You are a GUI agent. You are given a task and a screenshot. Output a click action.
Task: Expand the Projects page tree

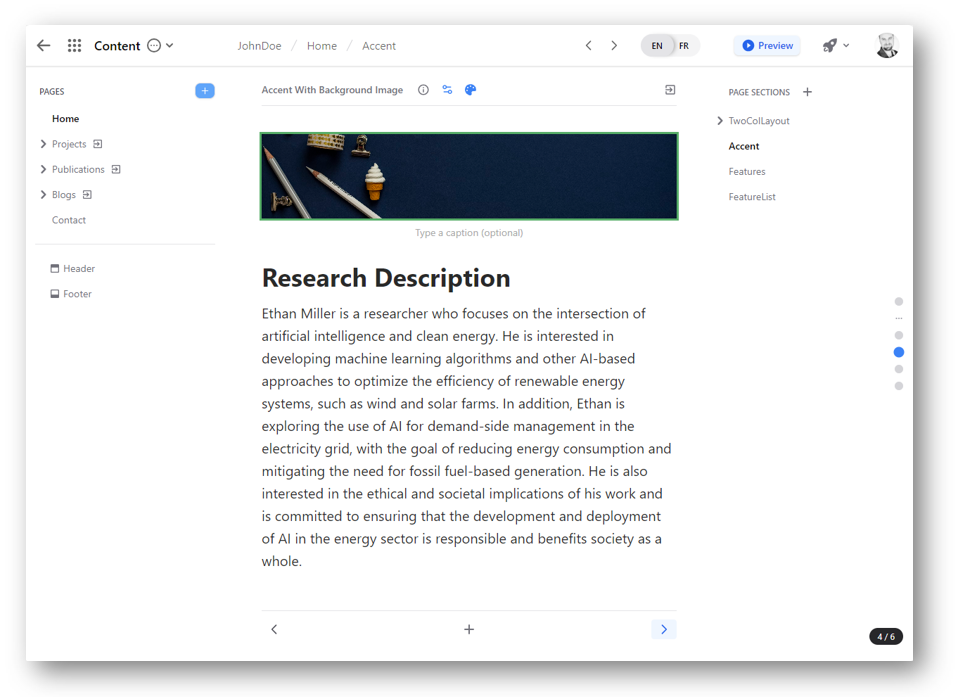(x=43, y=144)
